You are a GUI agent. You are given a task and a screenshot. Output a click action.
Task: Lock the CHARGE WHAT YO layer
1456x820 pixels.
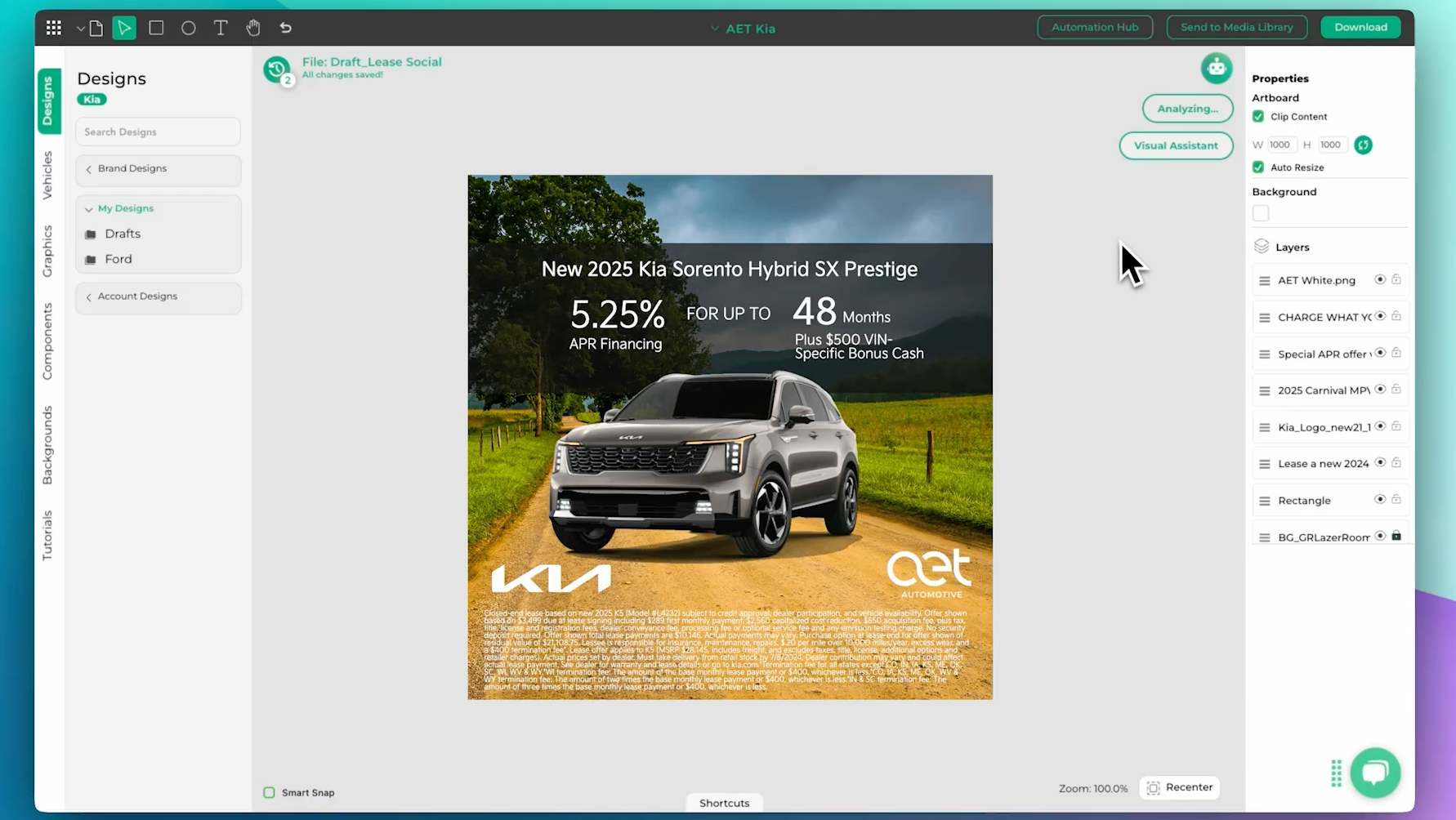pos(1396,316)
